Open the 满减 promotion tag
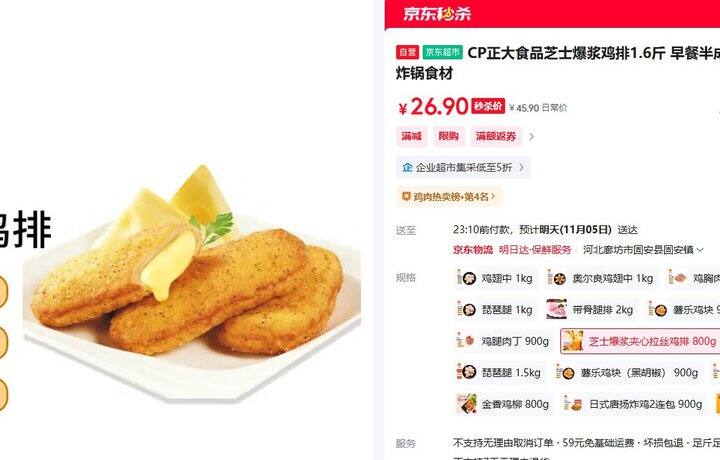The width and height of the screenshot is (720, 460). [x=411, y=136]
